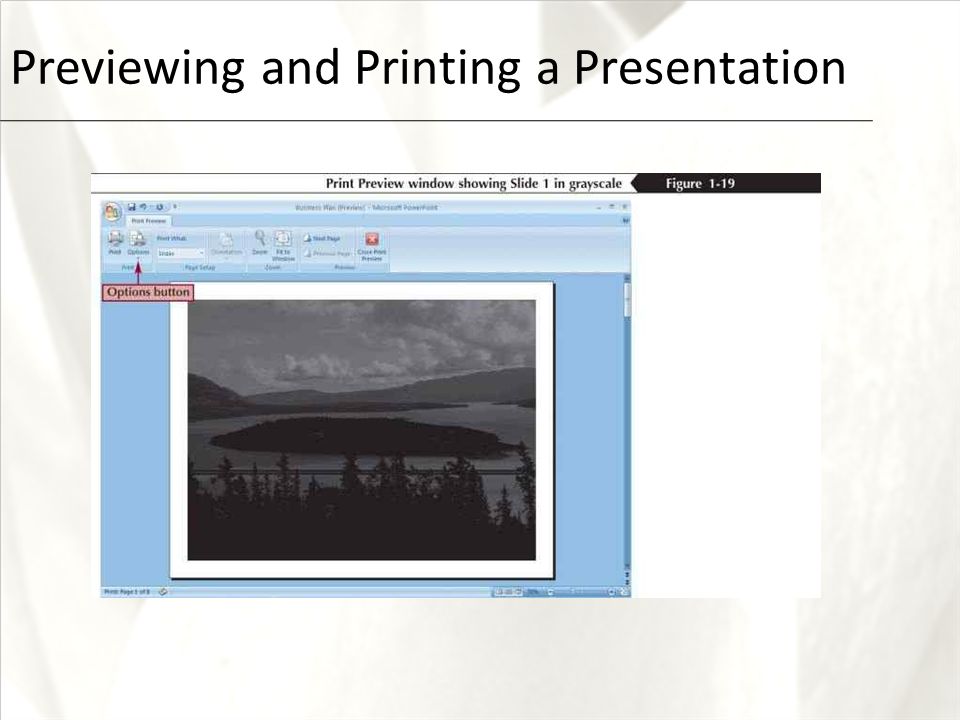Click the grayscale slide preview image
Image resolution: width=960 pixels, height=720 pixels.
coord(361,430)
